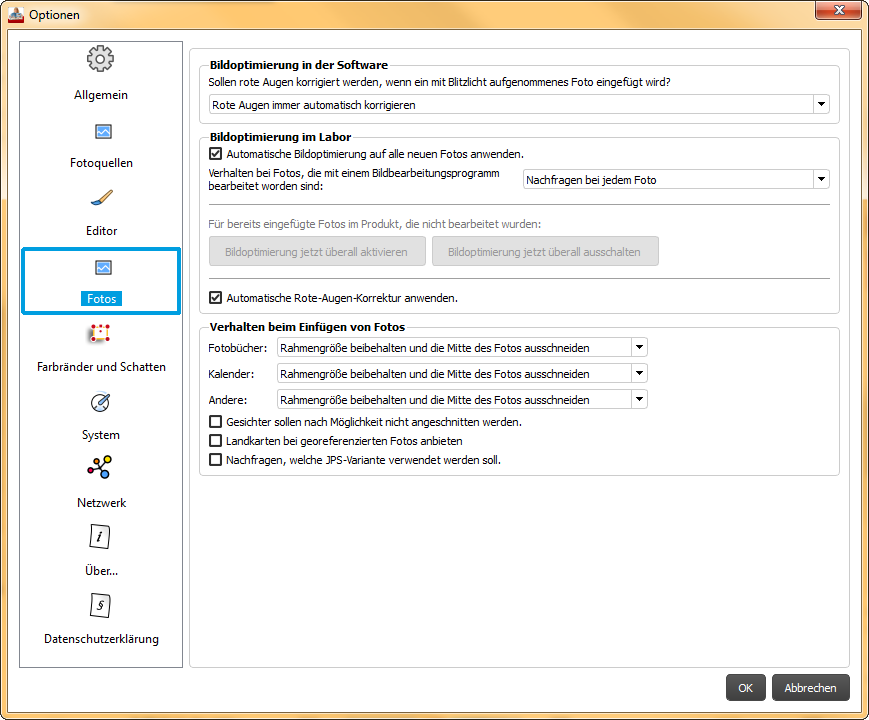The image size is (869, 720).
Task: Uncheck Automatische Rote-Augen-Korrektur anwenden
Action: 215,298
